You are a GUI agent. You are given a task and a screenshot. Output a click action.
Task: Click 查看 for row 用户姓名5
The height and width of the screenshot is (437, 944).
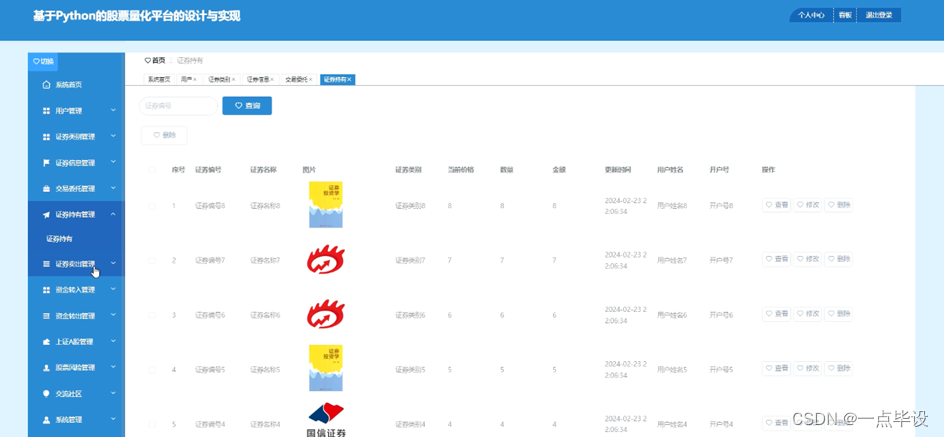tap(777, 368)
